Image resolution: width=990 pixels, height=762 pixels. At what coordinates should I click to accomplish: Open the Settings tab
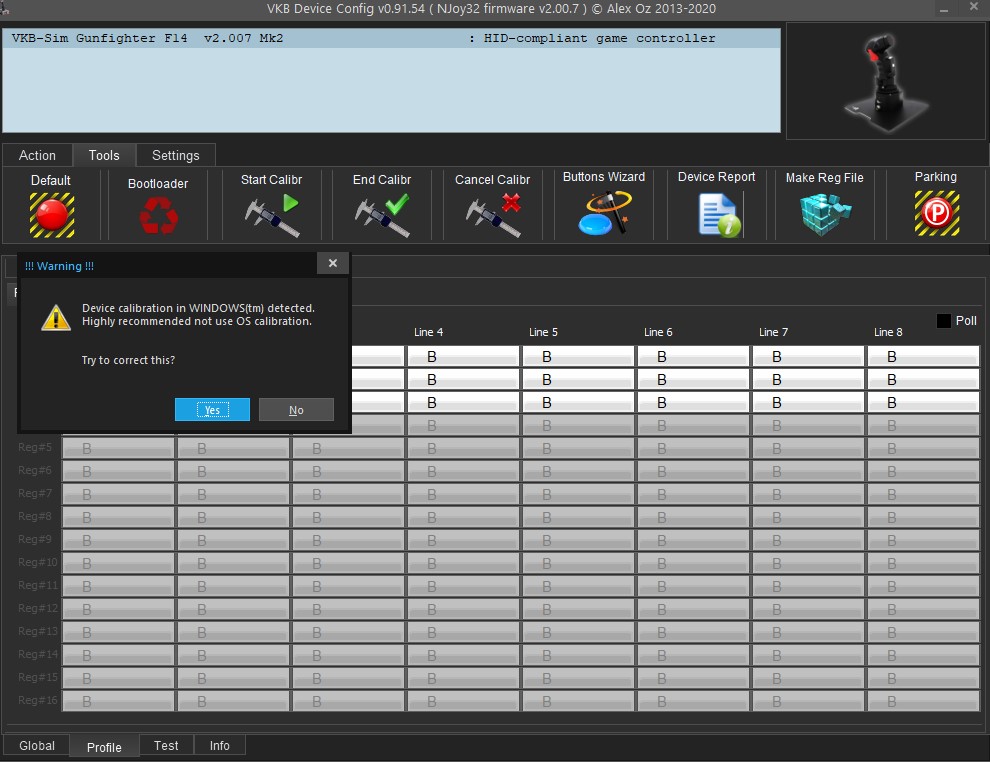[176, 155]
